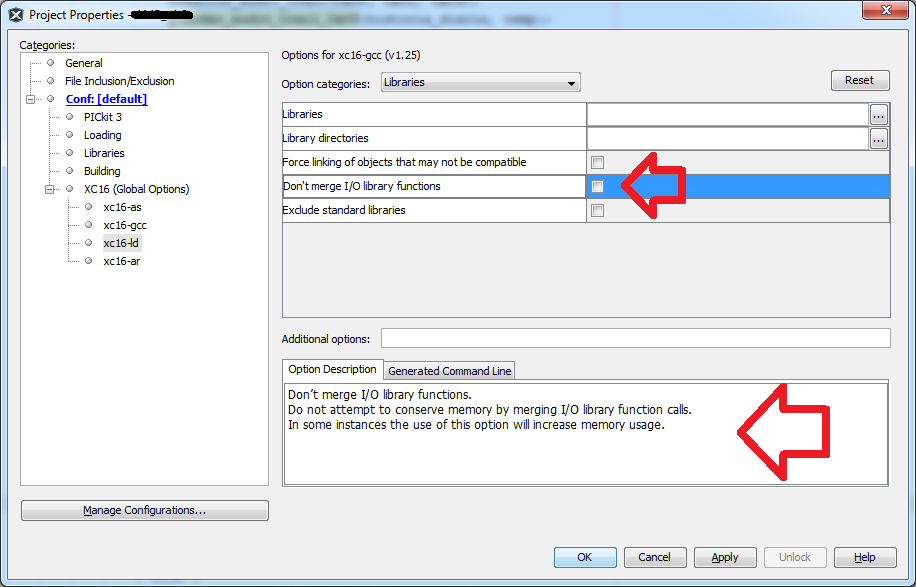The image size is (916, 587).
Task: Select XC16 (Global Options) tree item
Action: tap(136, 189)
